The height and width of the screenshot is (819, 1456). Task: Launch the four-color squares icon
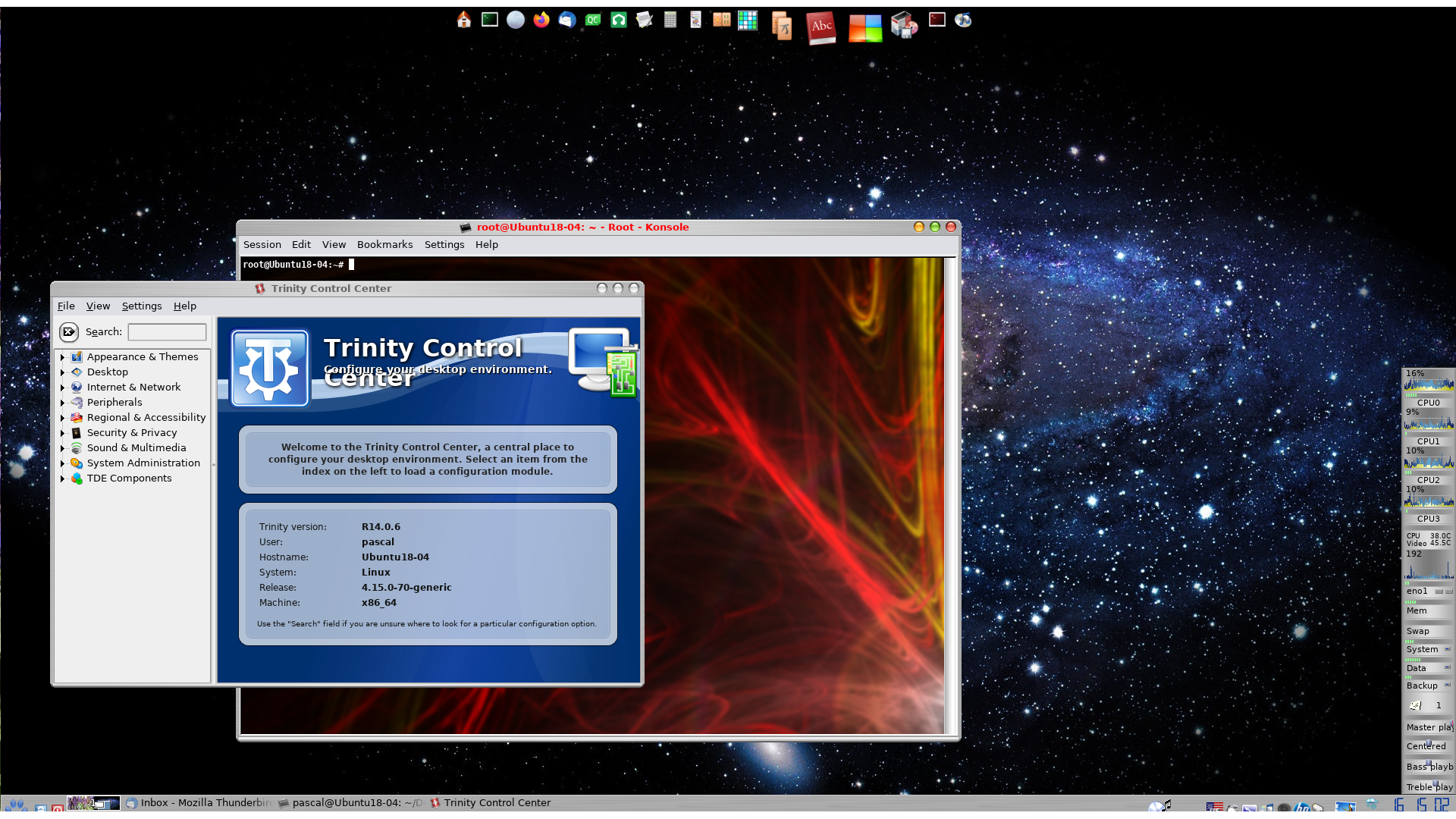pos(865,28)
